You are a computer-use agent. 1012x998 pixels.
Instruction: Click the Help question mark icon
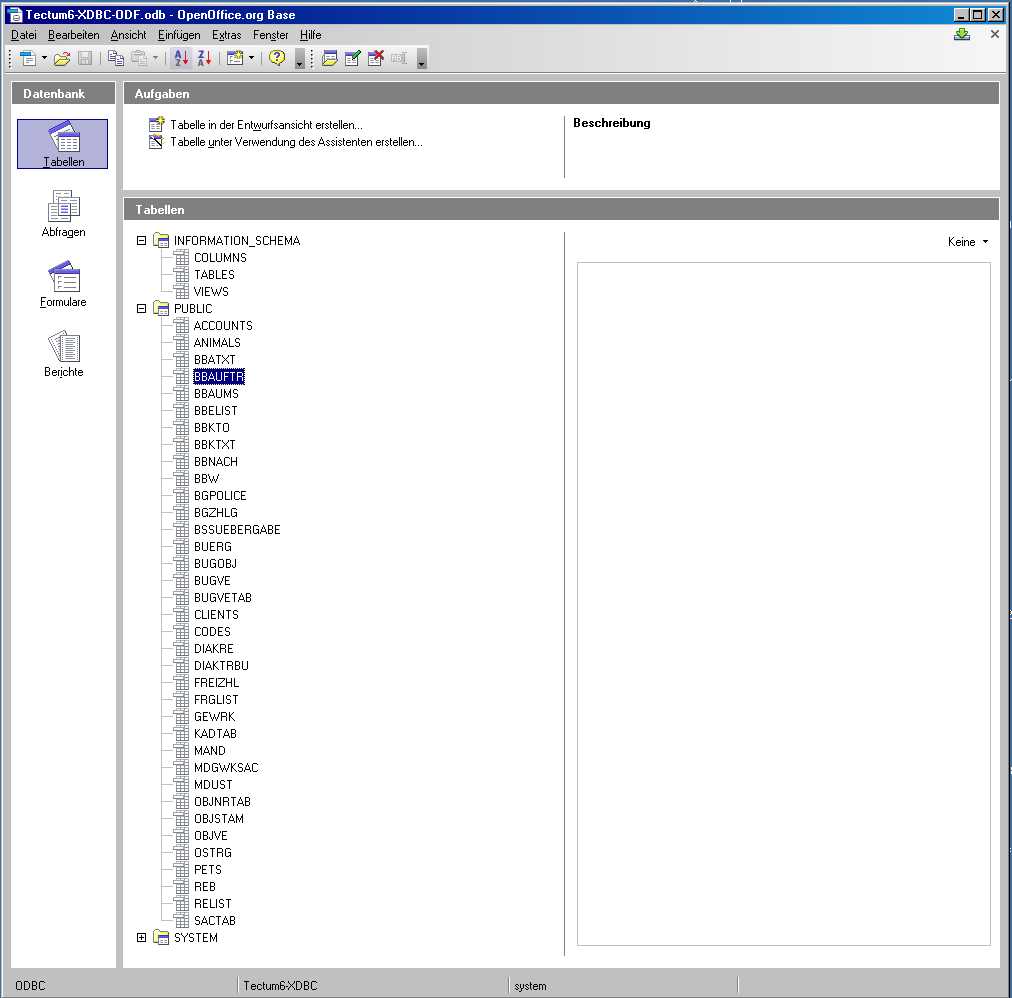[277, 58]
